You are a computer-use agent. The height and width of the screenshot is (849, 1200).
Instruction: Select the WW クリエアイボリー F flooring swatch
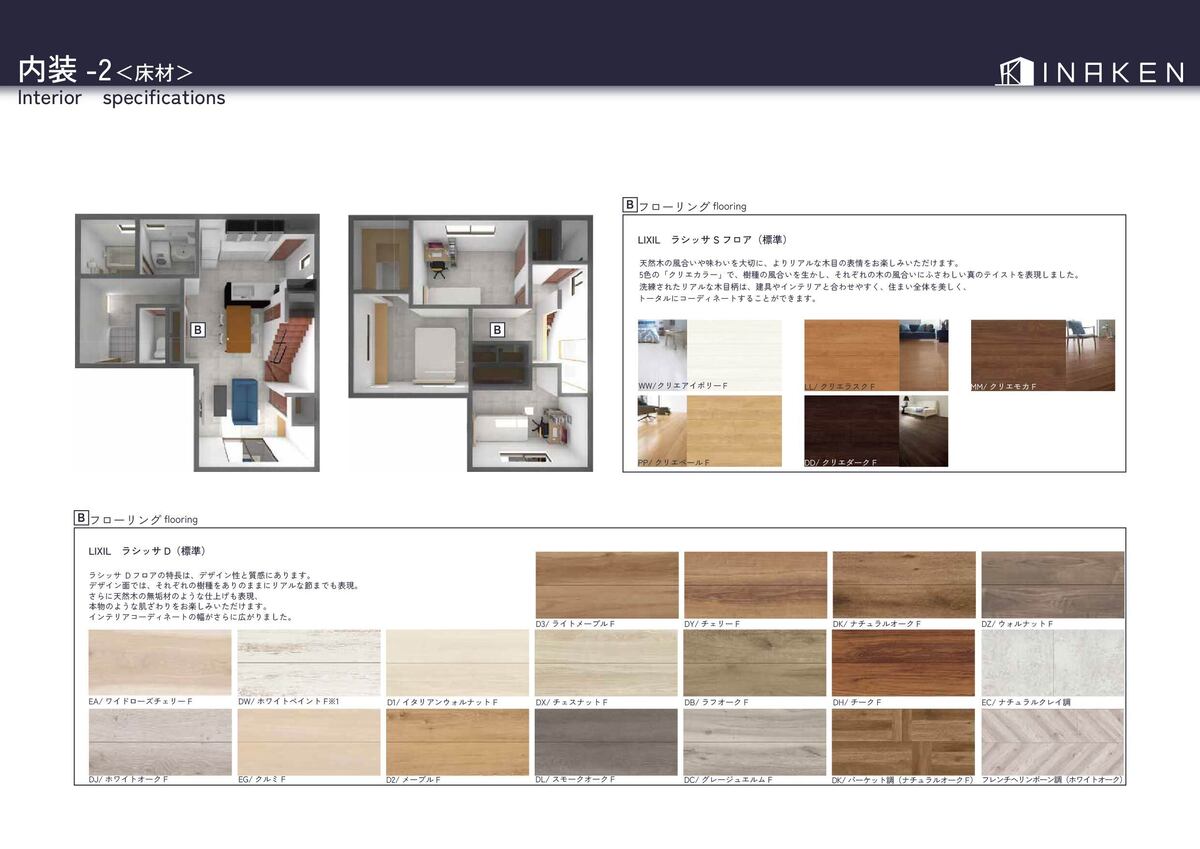tap(709, 354)
